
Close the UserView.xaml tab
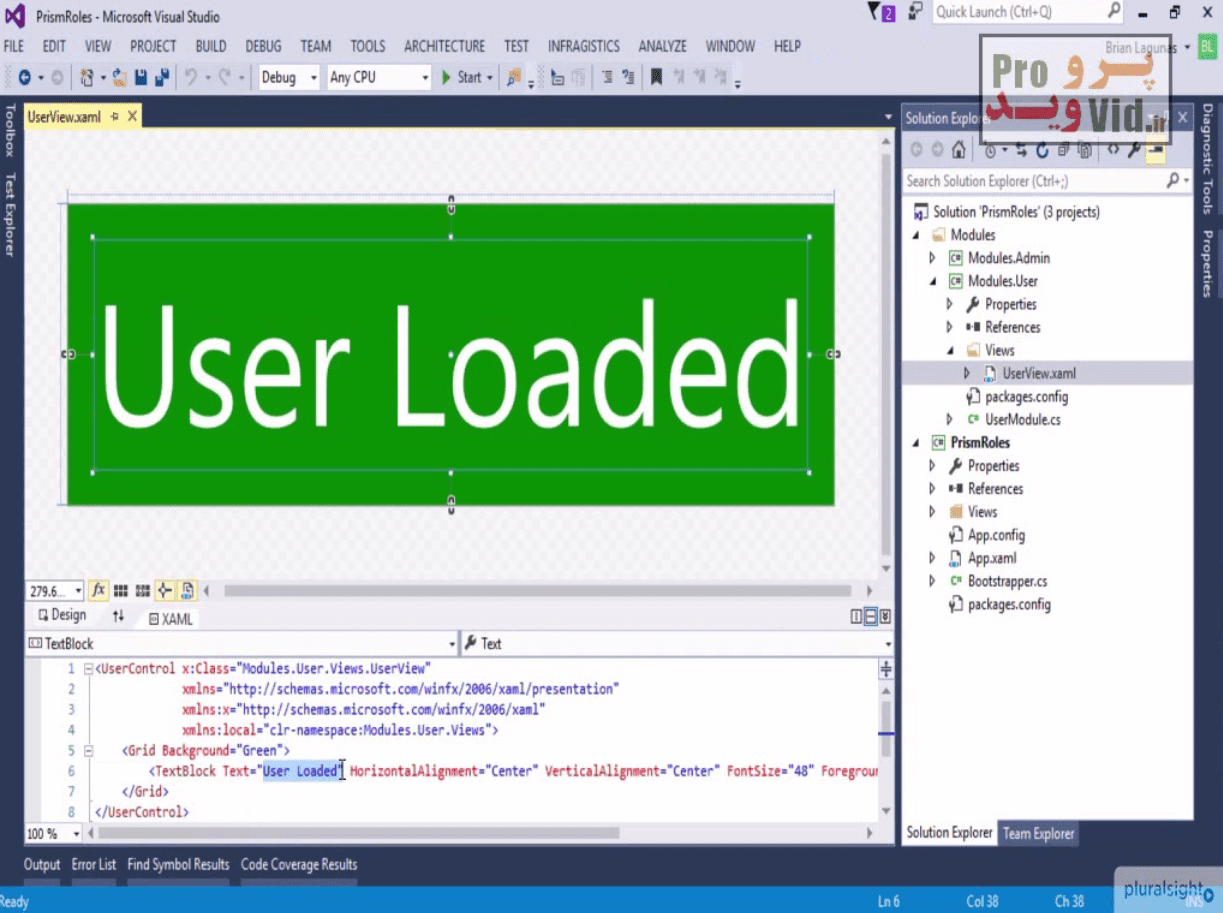point(132,117)
